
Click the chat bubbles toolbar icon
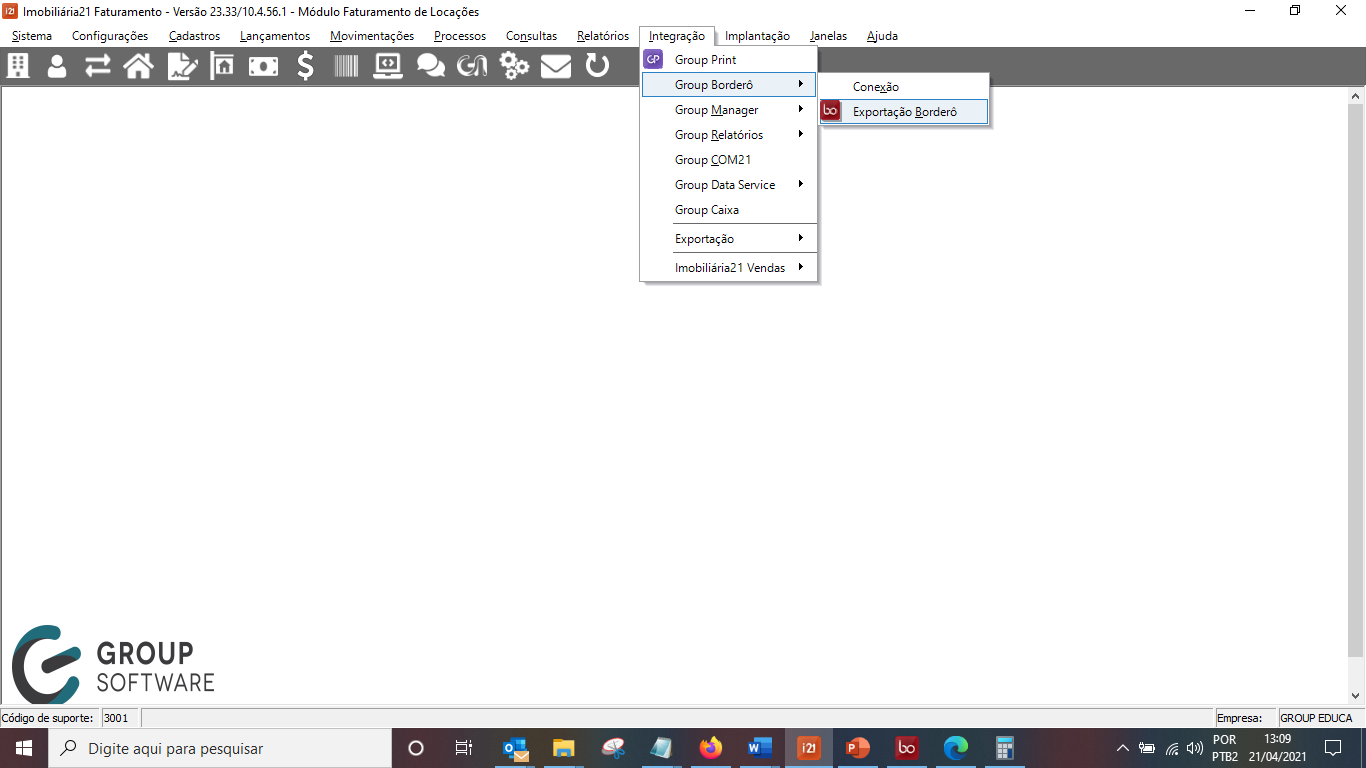(430, 66)
